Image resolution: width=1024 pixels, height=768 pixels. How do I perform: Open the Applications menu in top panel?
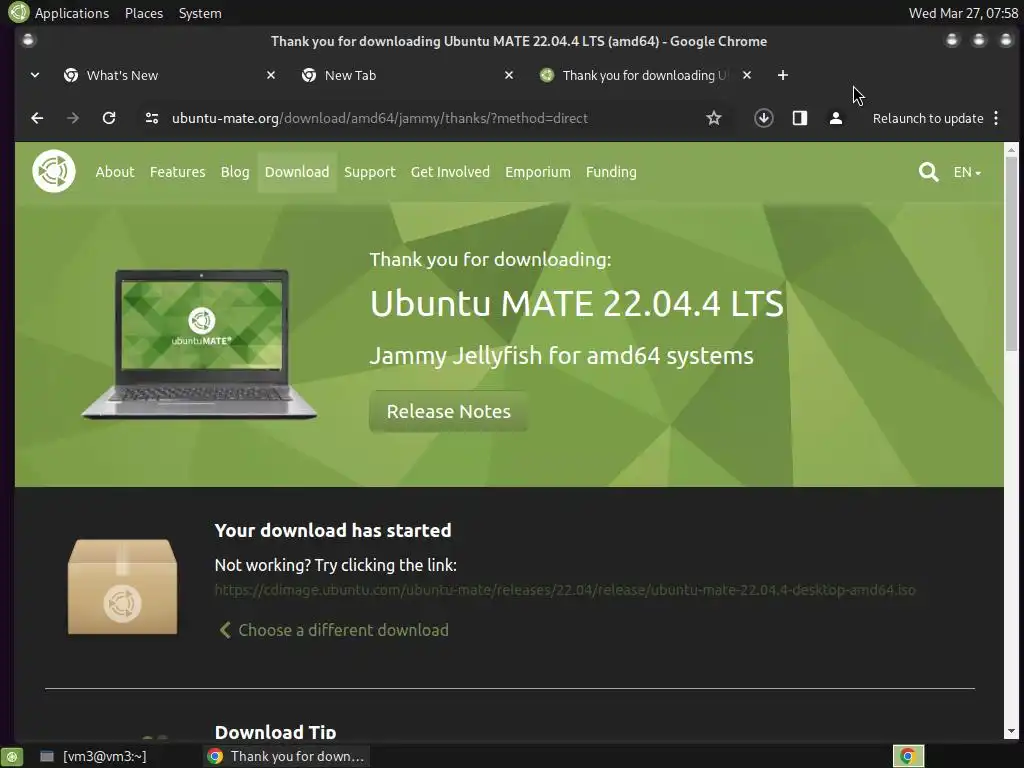(72, 13)
